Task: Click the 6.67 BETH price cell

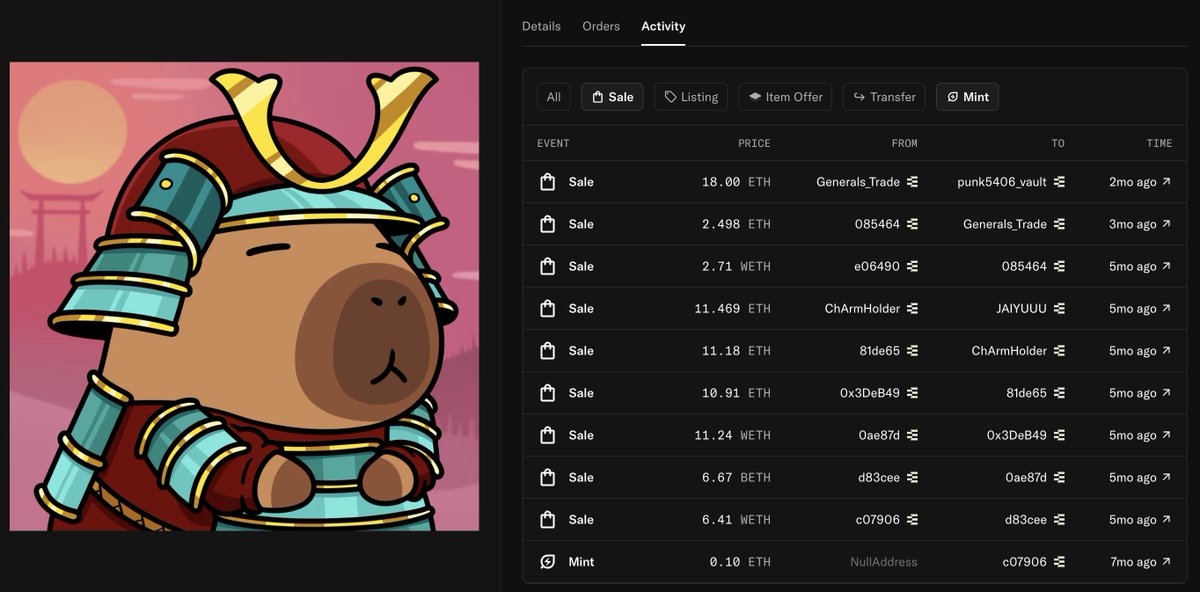Action: click(736, 477)
